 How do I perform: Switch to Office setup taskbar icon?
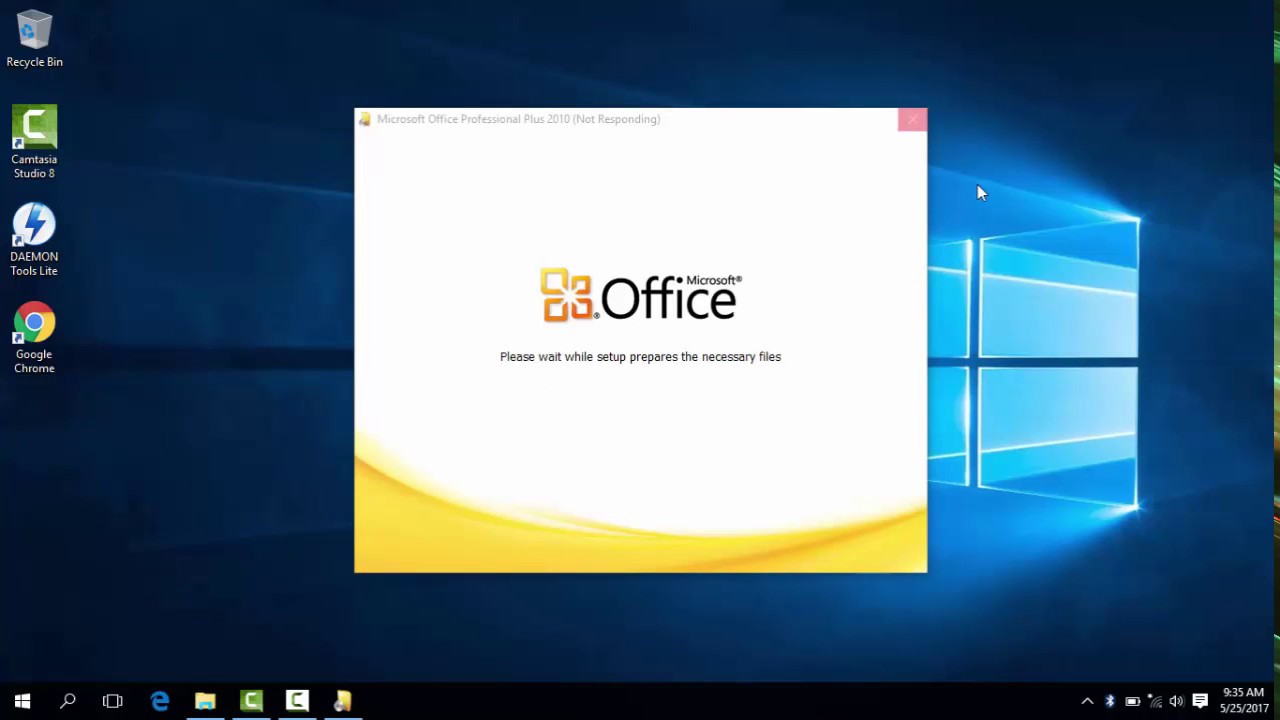(343, 701)
